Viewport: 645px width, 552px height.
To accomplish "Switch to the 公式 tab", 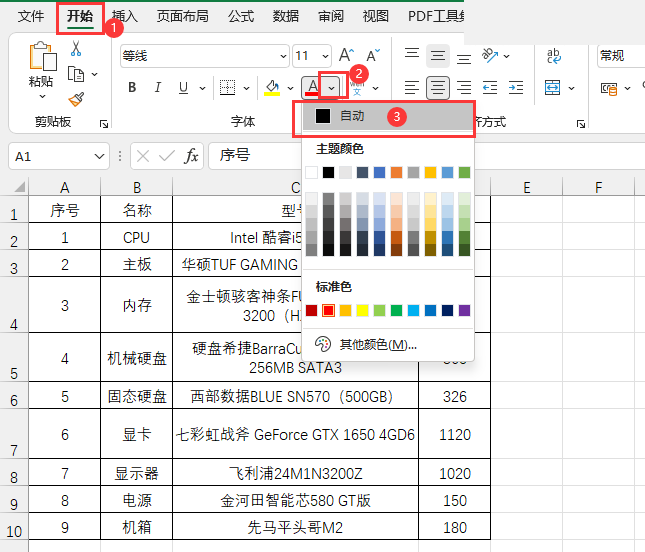I will click(241, 16).
